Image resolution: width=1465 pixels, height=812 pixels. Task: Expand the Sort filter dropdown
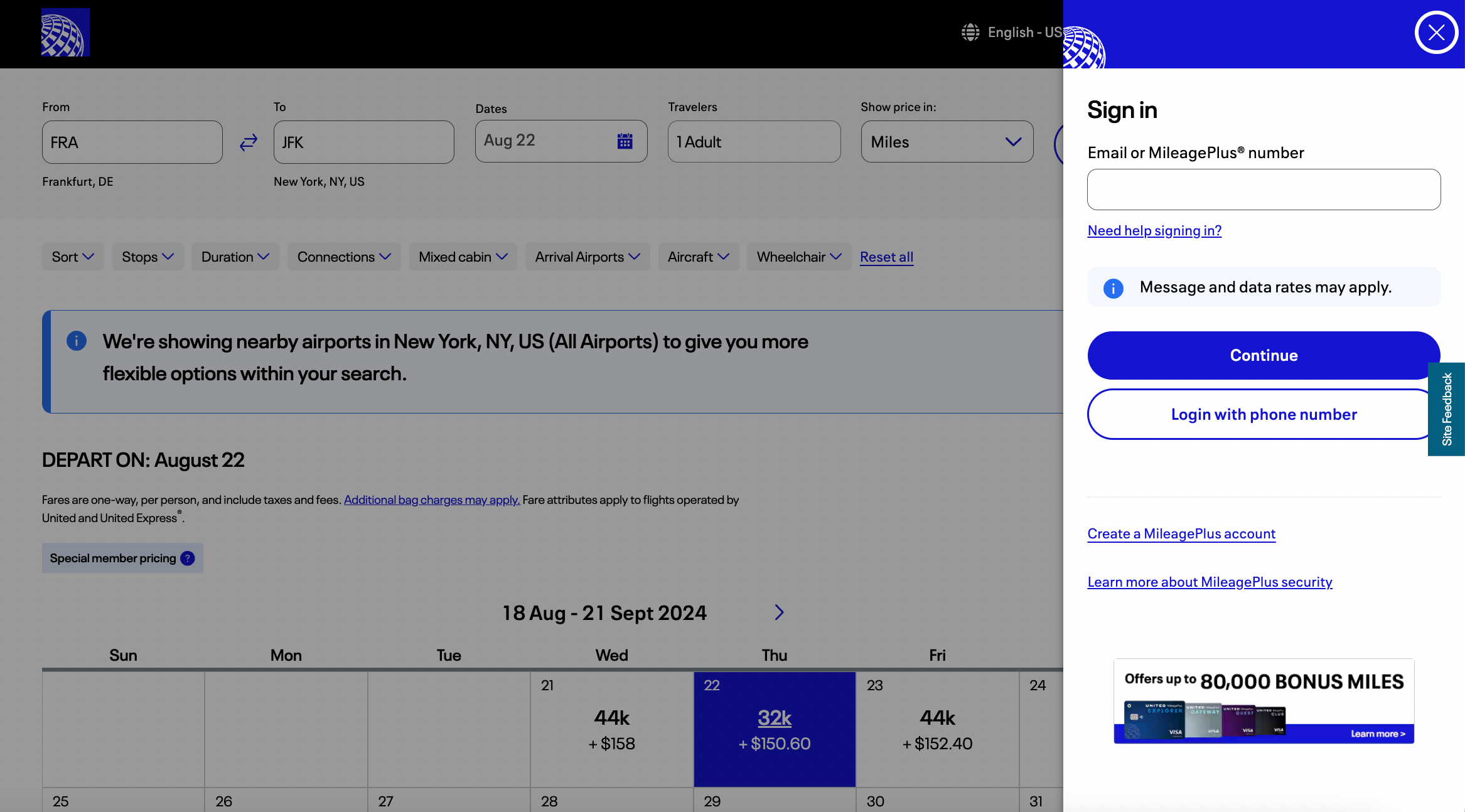point(73,257)
